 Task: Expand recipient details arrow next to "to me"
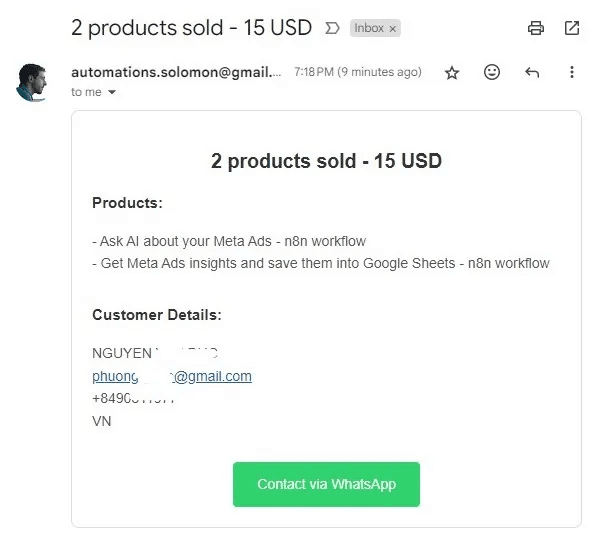112,92
